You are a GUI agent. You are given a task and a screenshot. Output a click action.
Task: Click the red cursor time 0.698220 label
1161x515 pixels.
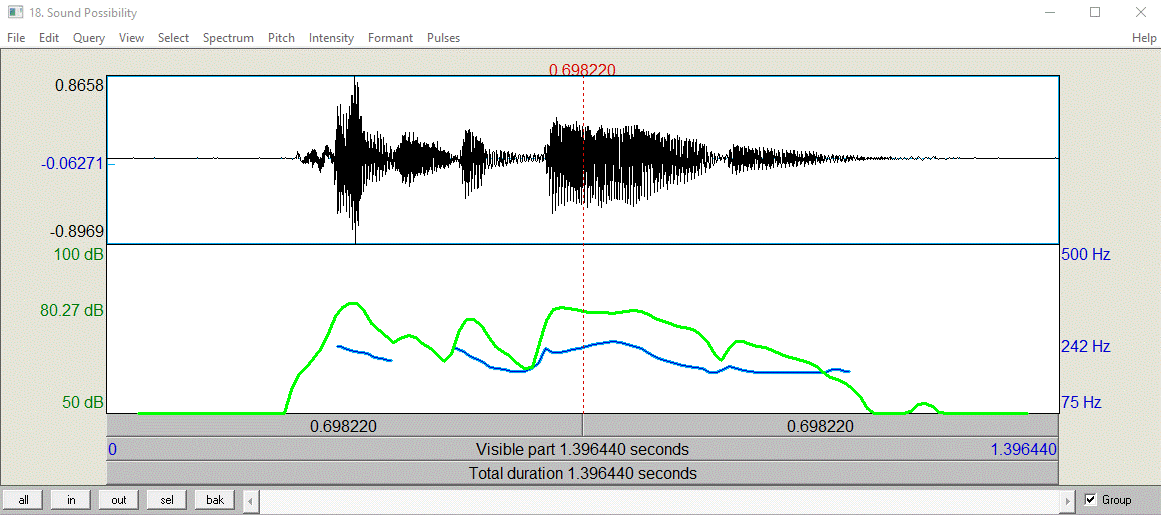tap(582, 70)
